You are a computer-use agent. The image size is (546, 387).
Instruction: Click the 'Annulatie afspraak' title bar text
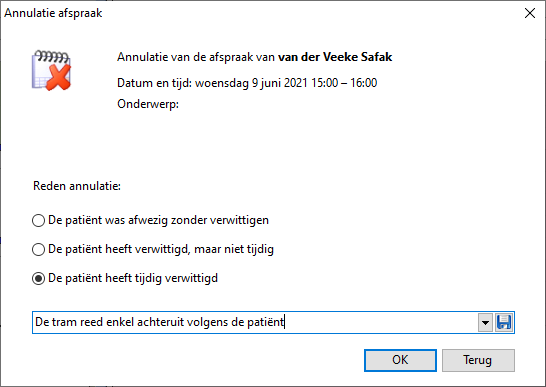click(53, 13)
